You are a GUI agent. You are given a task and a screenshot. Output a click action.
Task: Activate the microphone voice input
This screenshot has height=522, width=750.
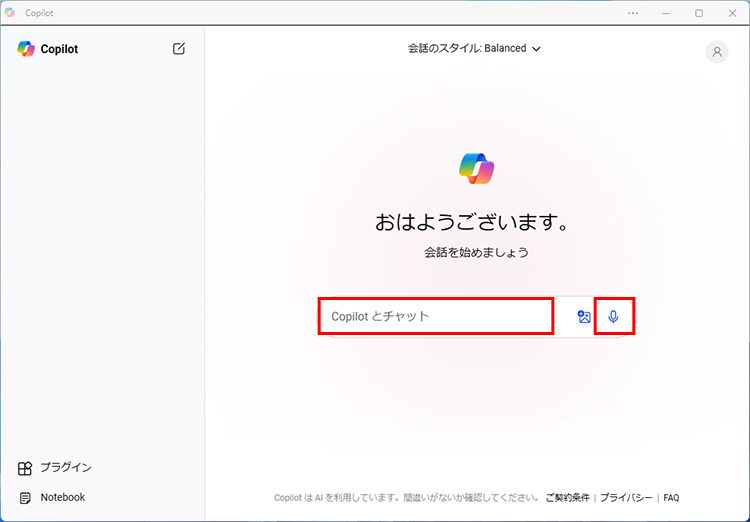click(613, 316)
